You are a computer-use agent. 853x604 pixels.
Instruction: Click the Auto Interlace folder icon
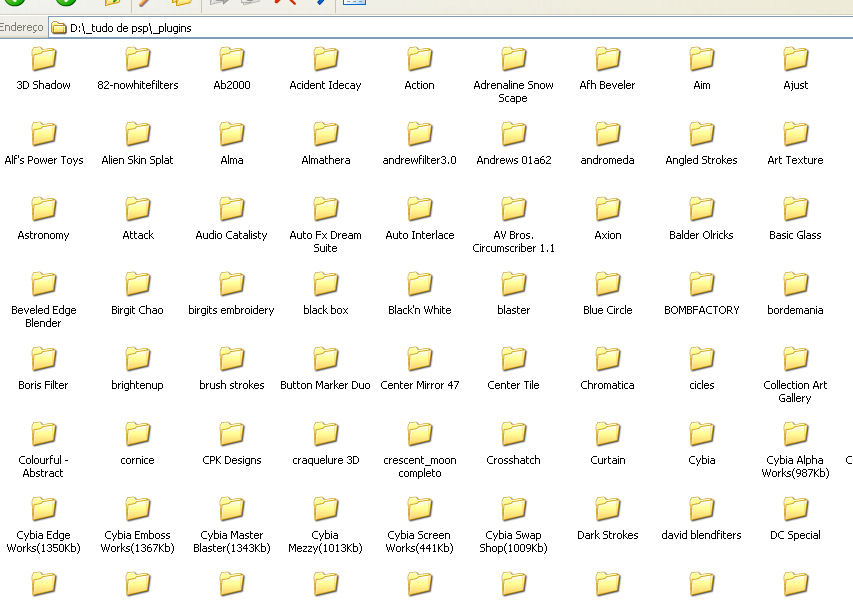coord(419,209)
